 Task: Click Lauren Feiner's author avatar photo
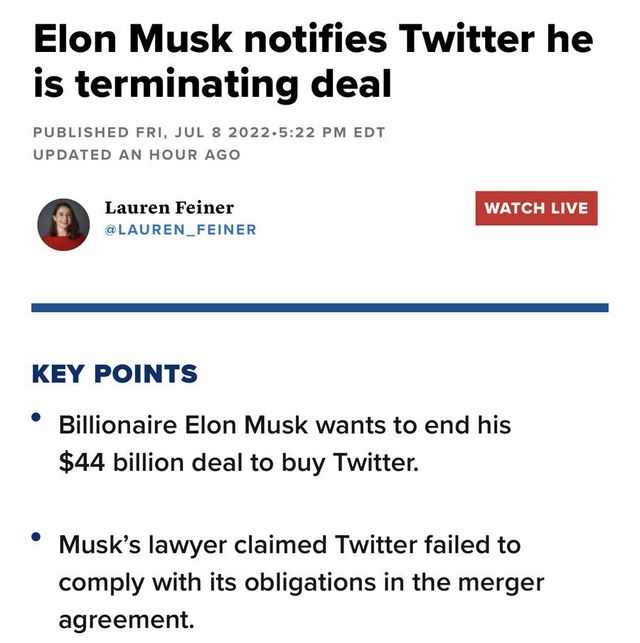click(x=63, y=223)
